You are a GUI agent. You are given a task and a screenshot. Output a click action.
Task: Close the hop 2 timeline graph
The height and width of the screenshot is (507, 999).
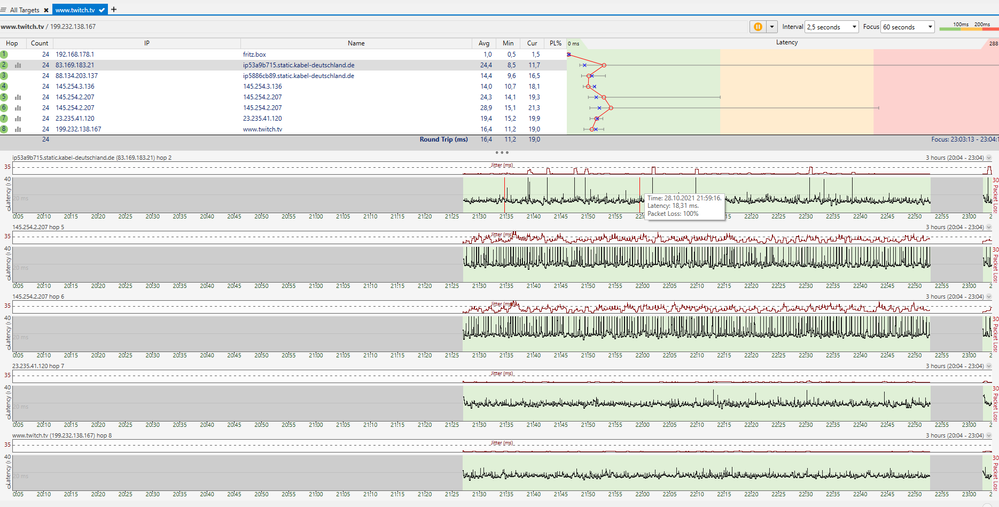(989, 158)
